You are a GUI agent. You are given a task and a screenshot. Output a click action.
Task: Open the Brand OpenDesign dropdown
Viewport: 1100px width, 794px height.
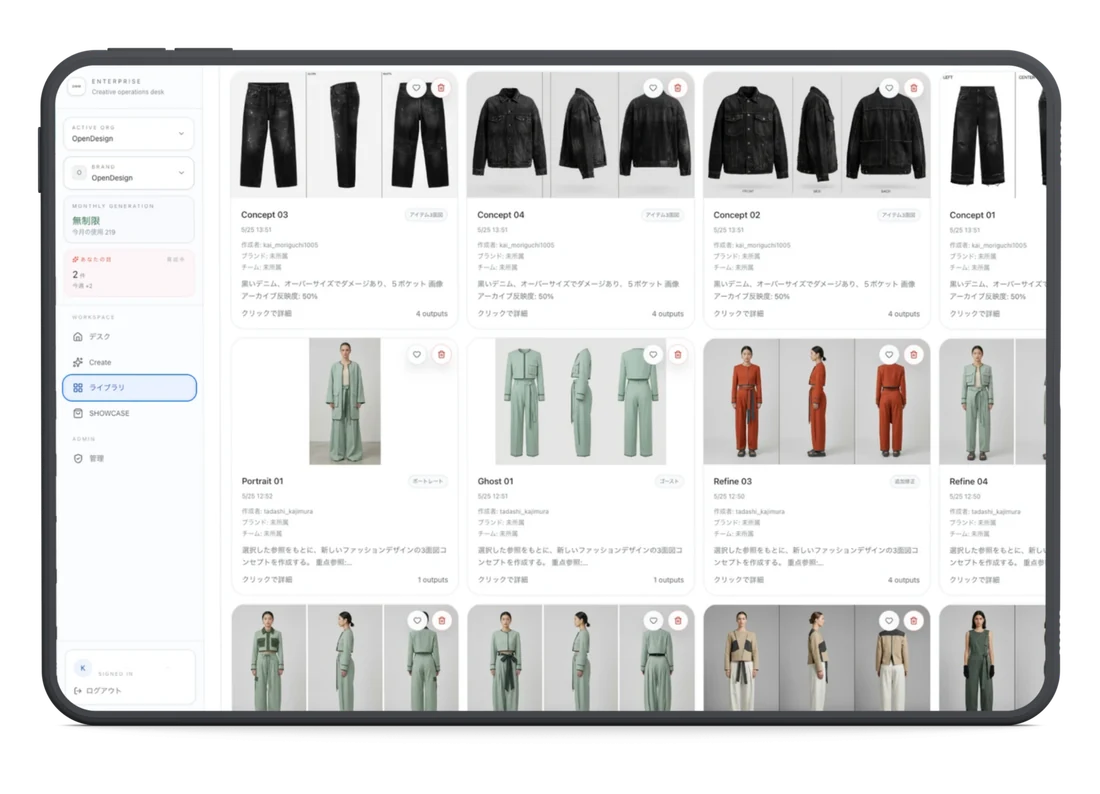(x=129, y=173)
